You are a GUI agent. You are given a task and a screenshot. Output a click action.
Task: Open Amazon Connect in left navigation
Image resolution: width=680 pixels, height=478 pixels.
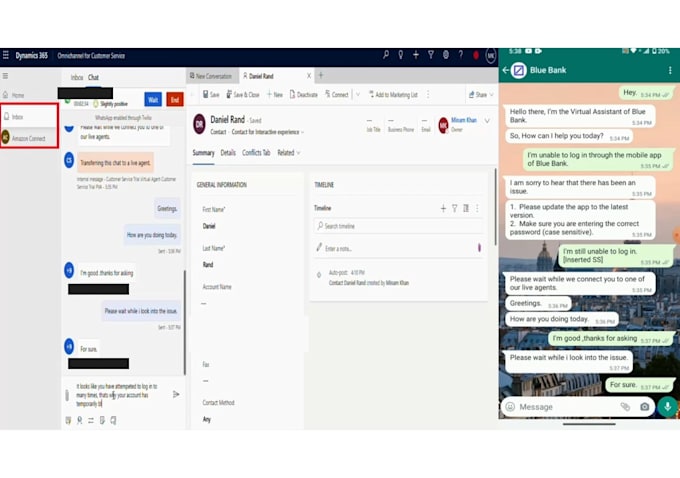tap(29, 138)
